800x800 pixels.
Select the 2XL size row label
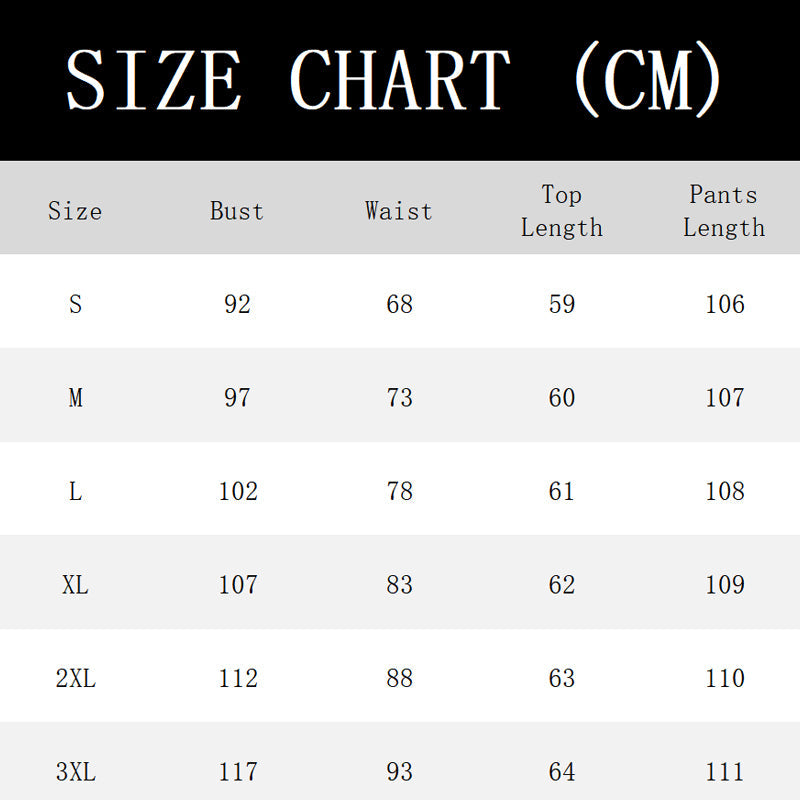[x=76, y=678]
